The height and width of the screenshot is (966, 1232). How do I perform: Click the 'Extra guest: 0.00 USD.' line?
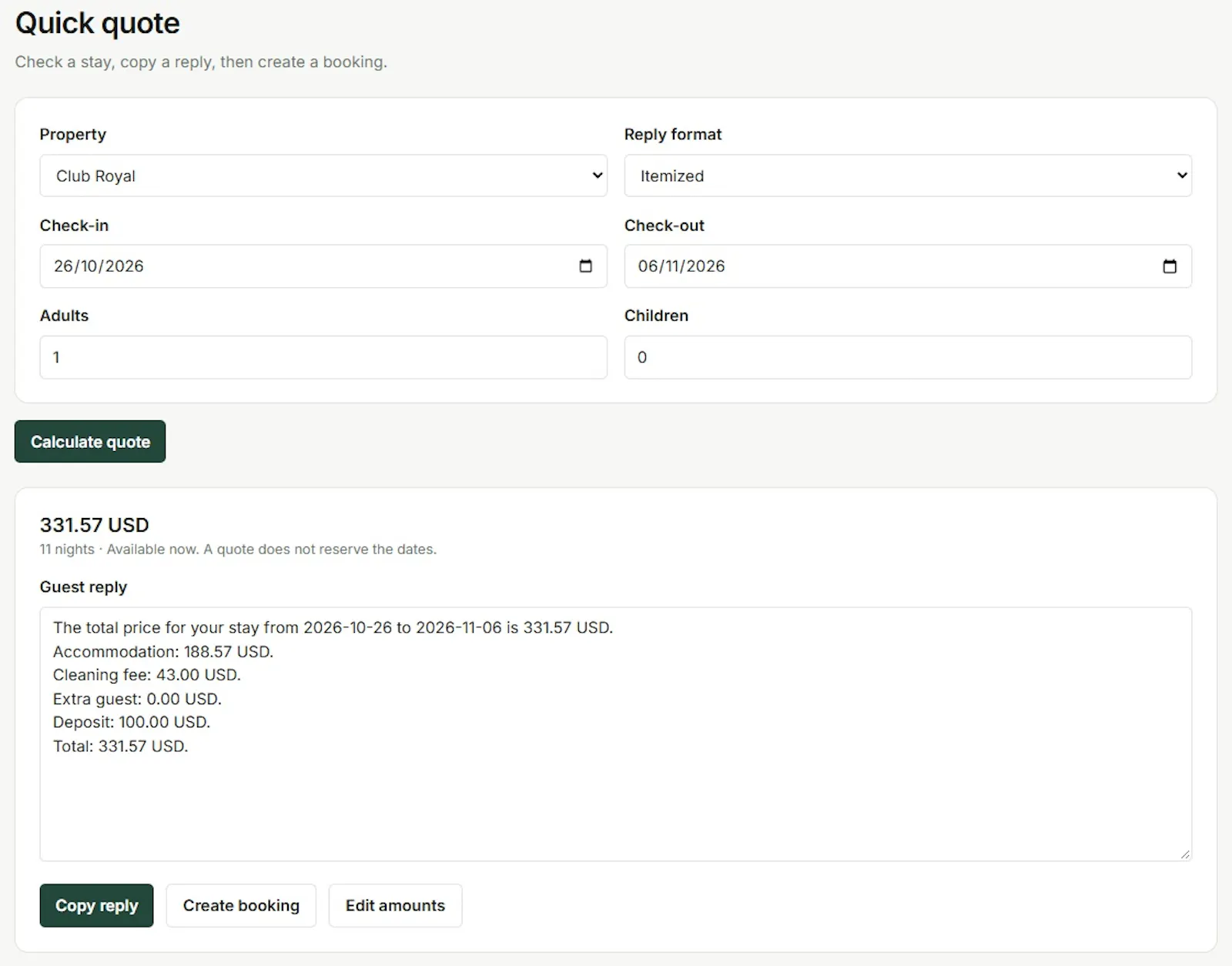pyautogui.click(x=137, y=699)
